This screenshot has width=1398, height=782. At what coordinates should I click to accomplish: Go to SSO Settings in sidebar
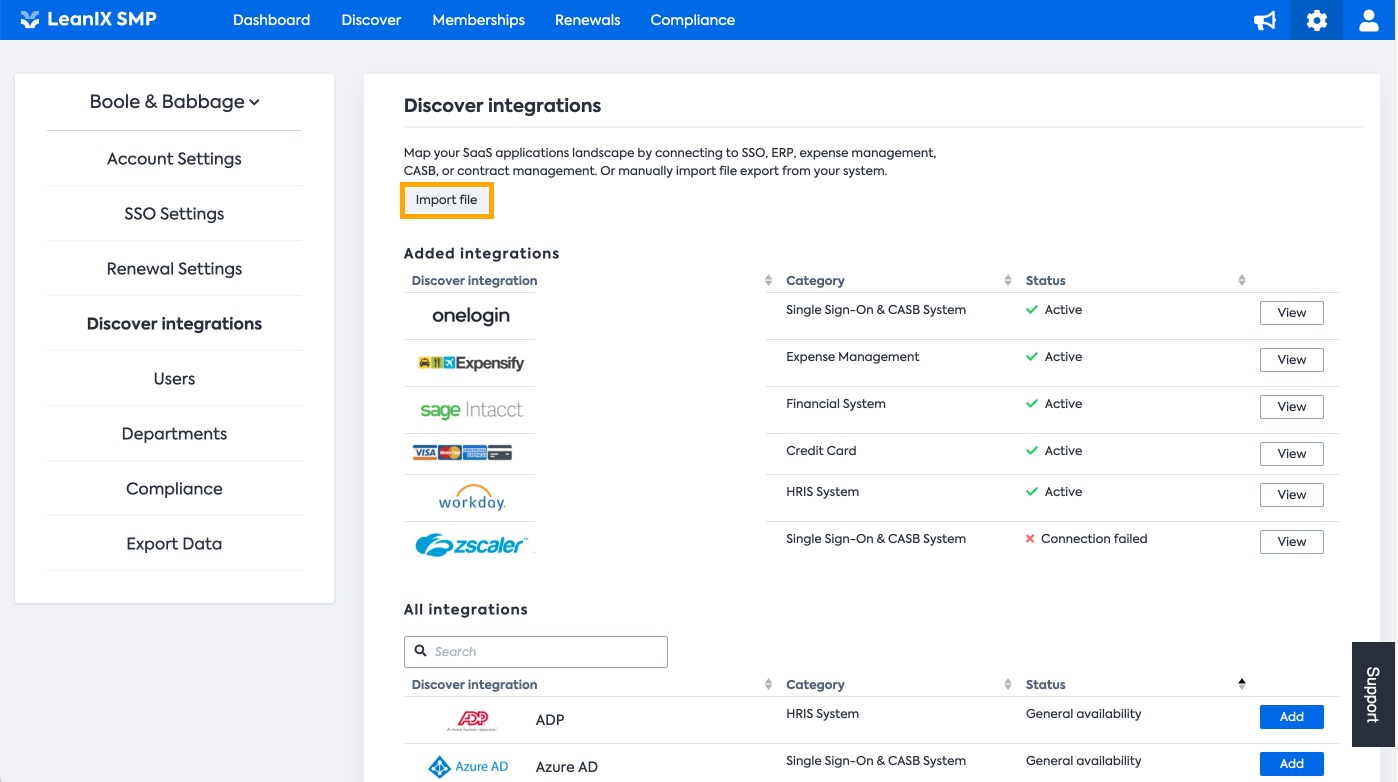pyautogui.click(x=174, y=214)
